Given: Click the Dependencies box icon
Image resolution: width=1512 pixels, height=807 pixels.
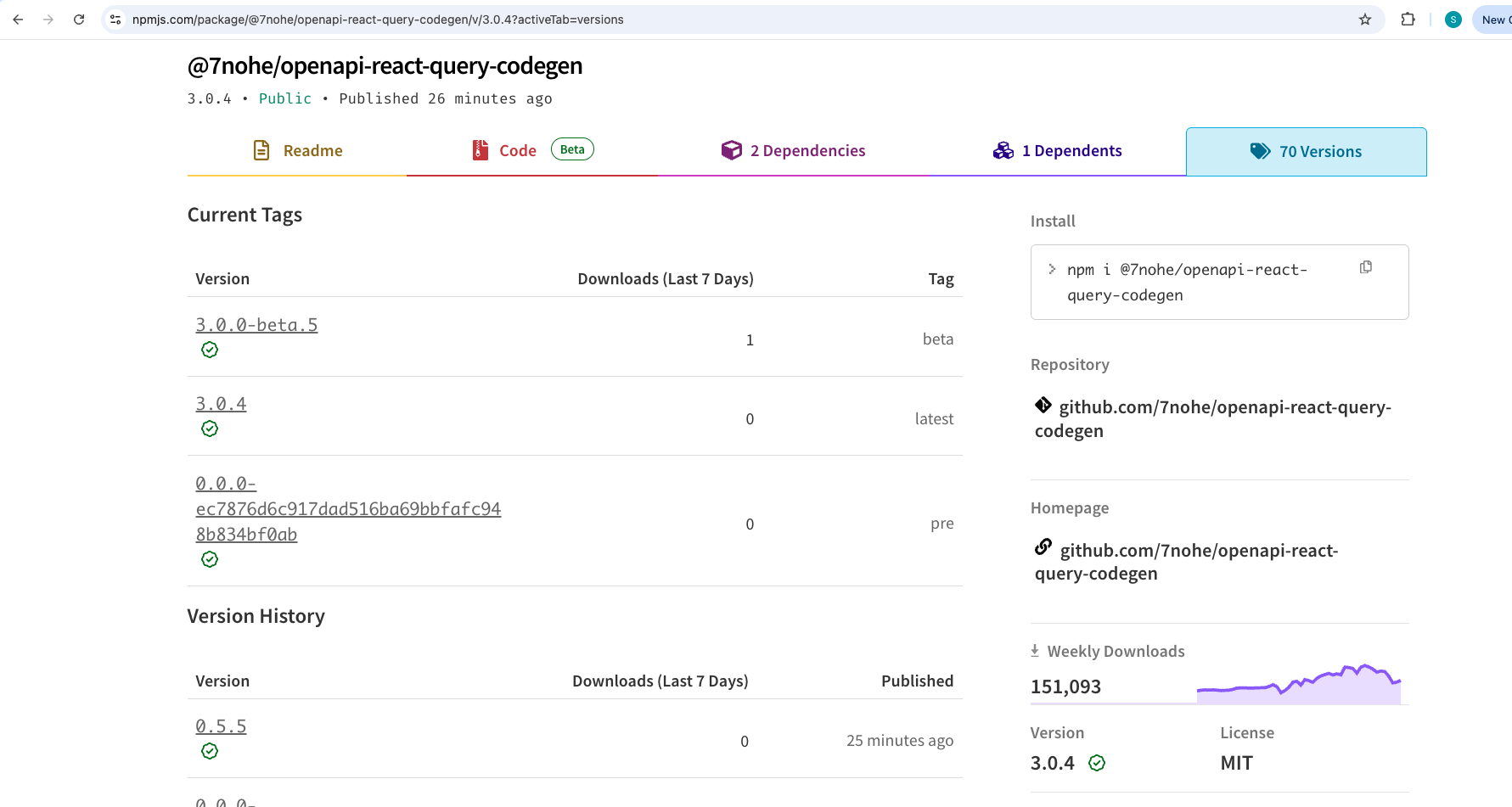Looking at the screenshot, I should point(732,150).
